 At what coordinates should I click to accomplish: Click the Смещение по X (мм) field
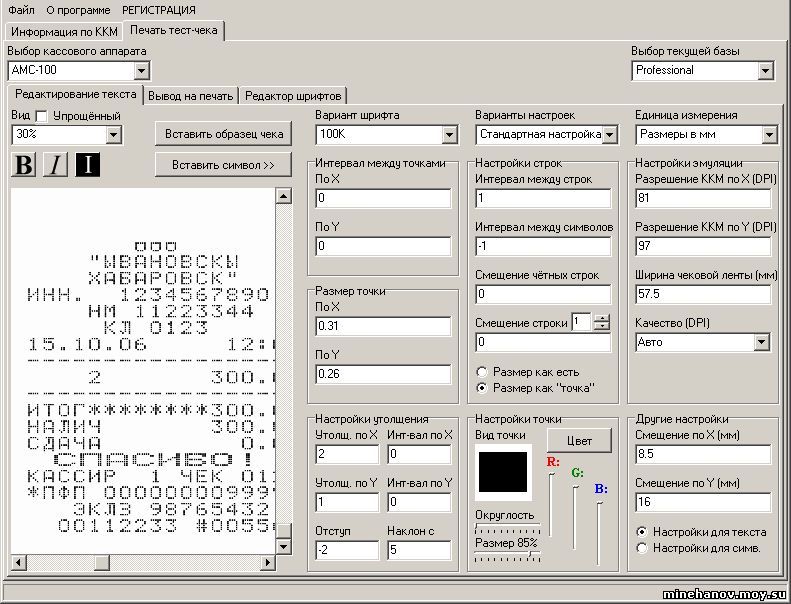coord(703,454)
